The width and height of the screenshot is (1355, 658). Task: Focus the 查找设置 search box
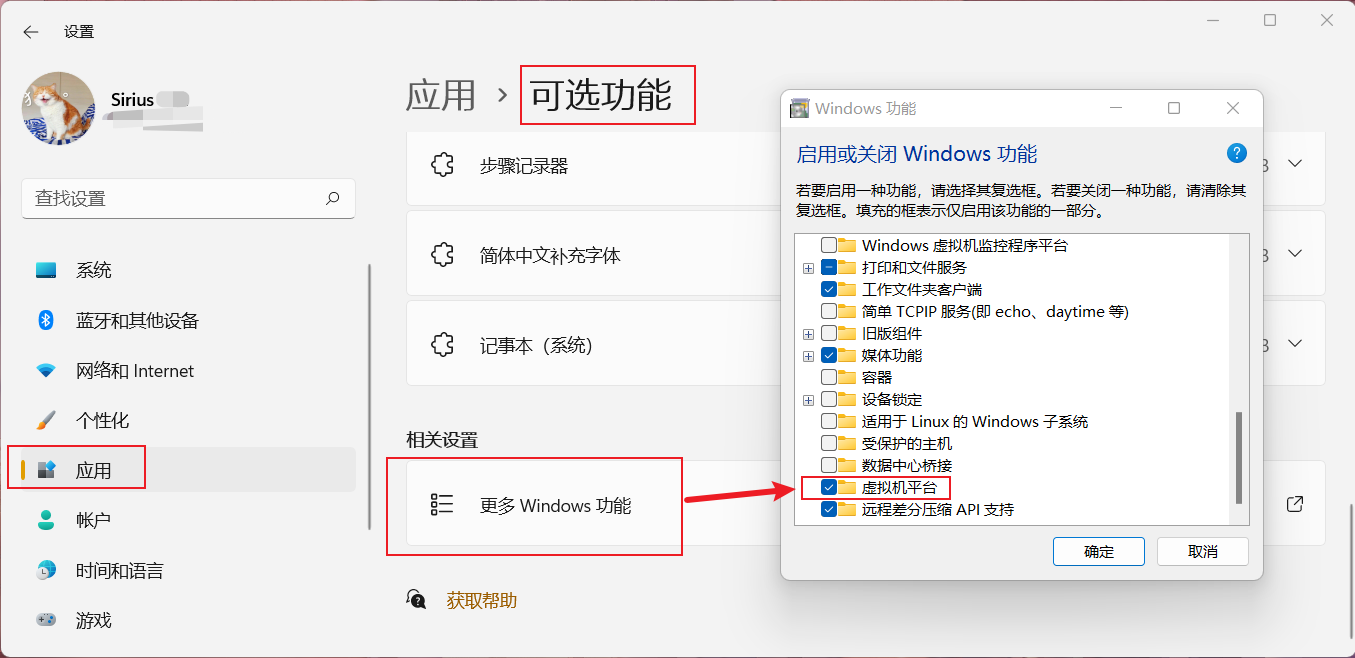tap(188, 198)
